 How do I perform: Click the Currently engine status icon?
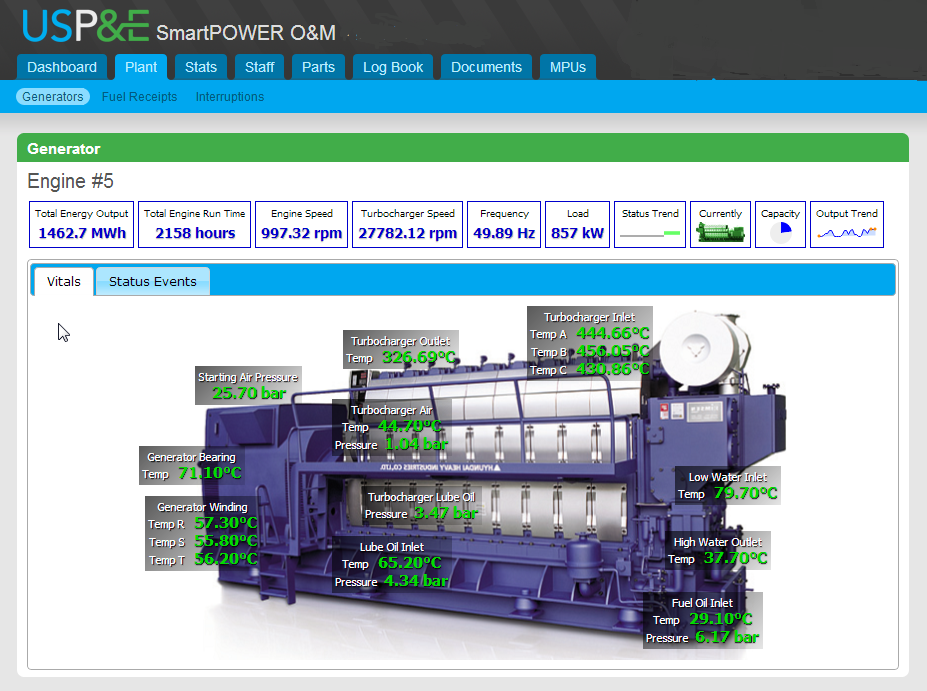tap(720, 233)
